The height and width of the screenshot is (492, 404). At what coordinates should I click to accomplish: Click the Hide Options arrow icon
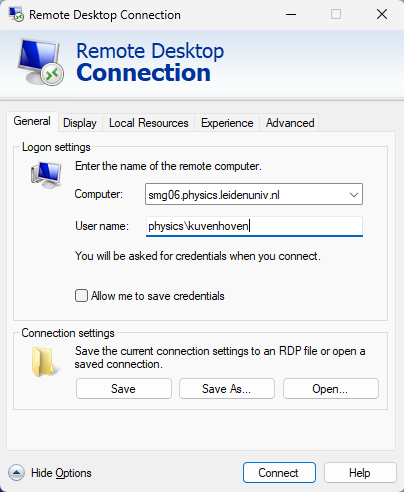16,473
